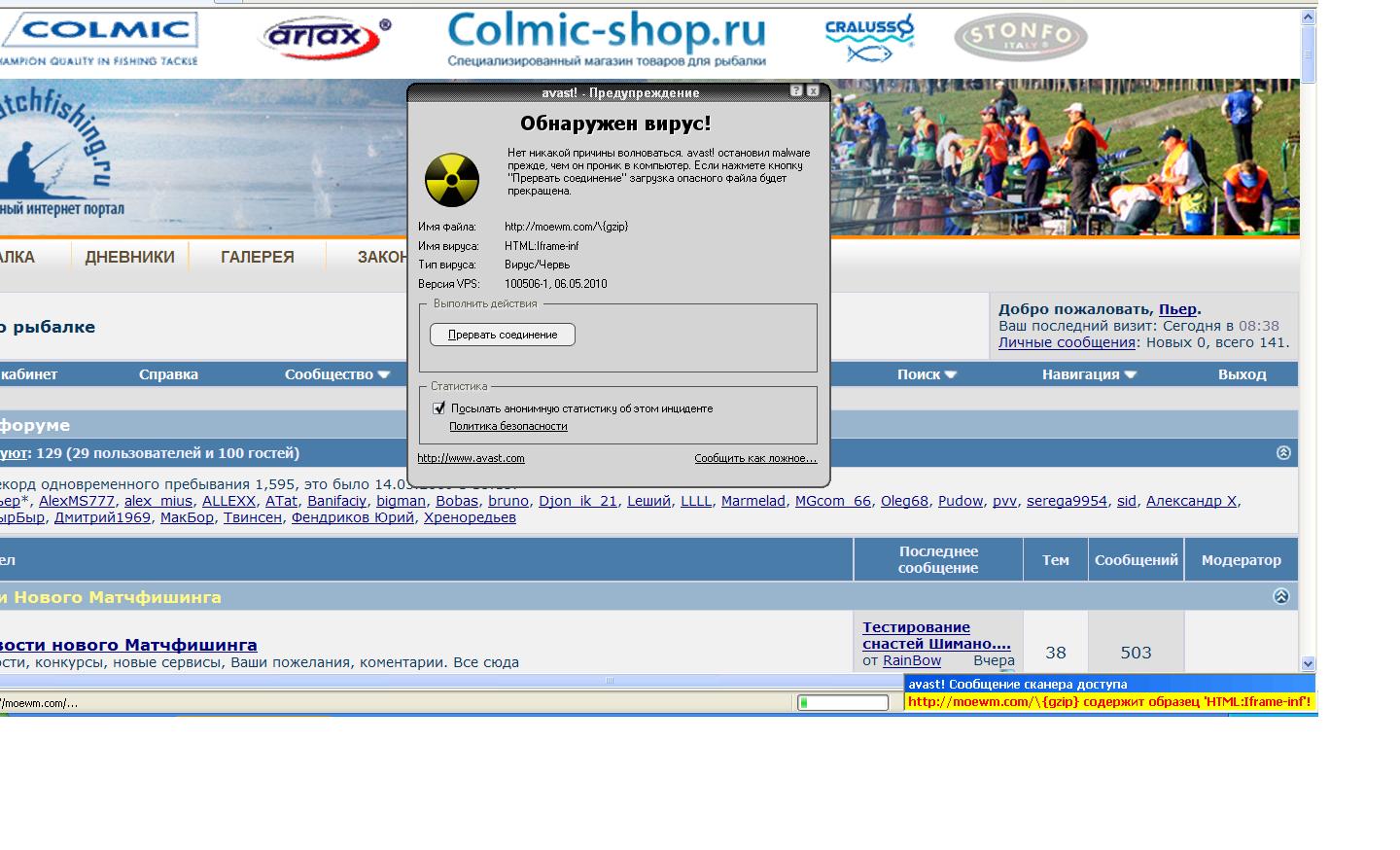The image size is (1400, 850).
Task: Open user Pudow profile
Action: (x=961, y=501)
